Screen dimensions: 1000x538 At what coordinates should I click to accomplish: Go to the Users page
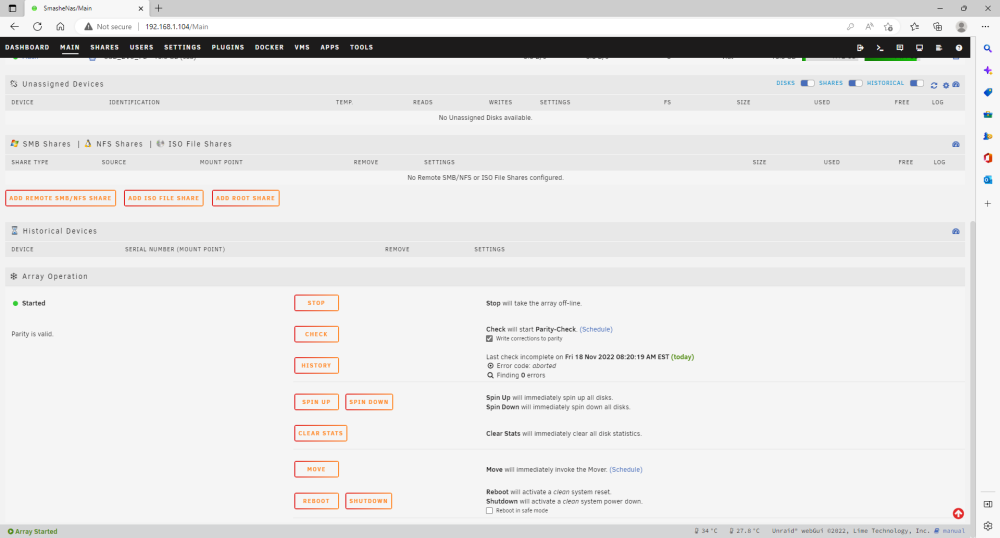pos(142,47)
